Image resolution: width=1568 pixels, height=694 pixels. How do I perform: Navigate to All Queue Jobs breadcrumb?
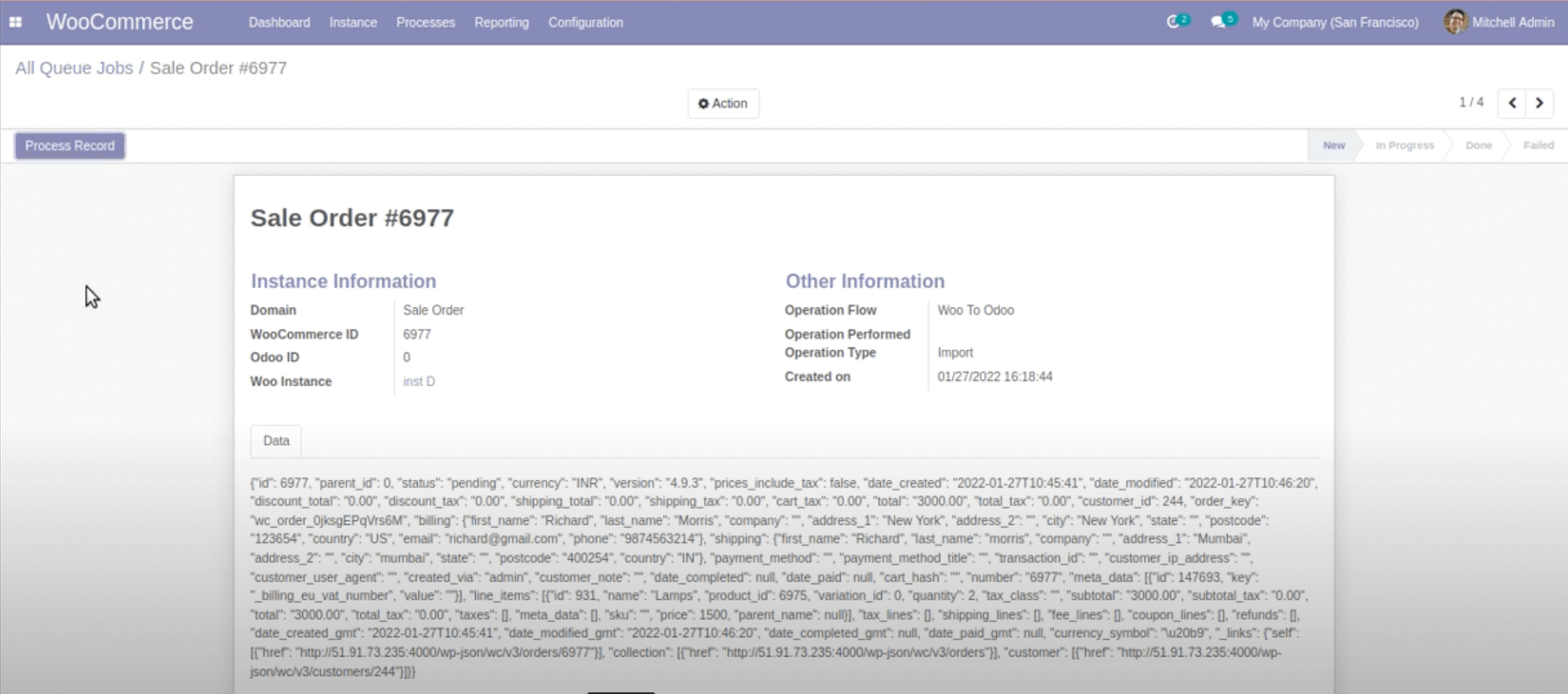pos(74,68)
